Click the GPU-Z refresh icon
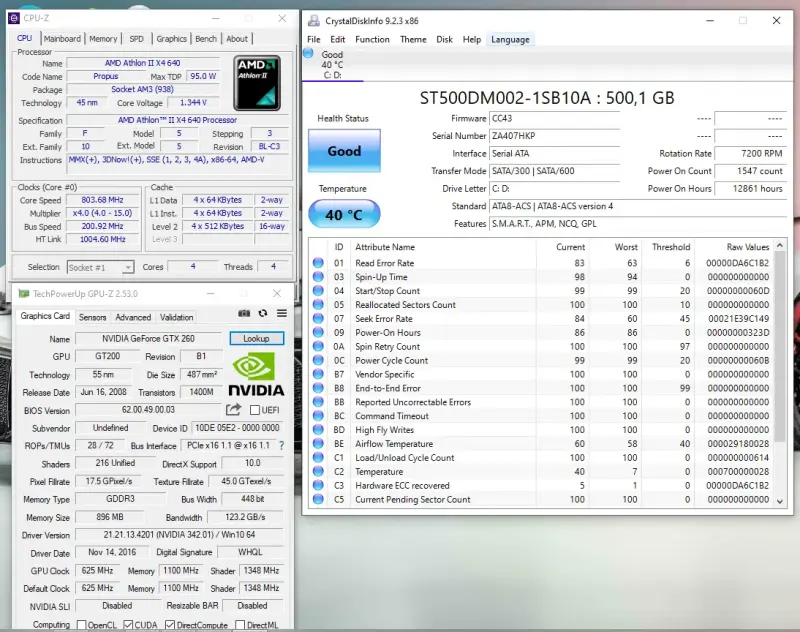 coord(263,313)
